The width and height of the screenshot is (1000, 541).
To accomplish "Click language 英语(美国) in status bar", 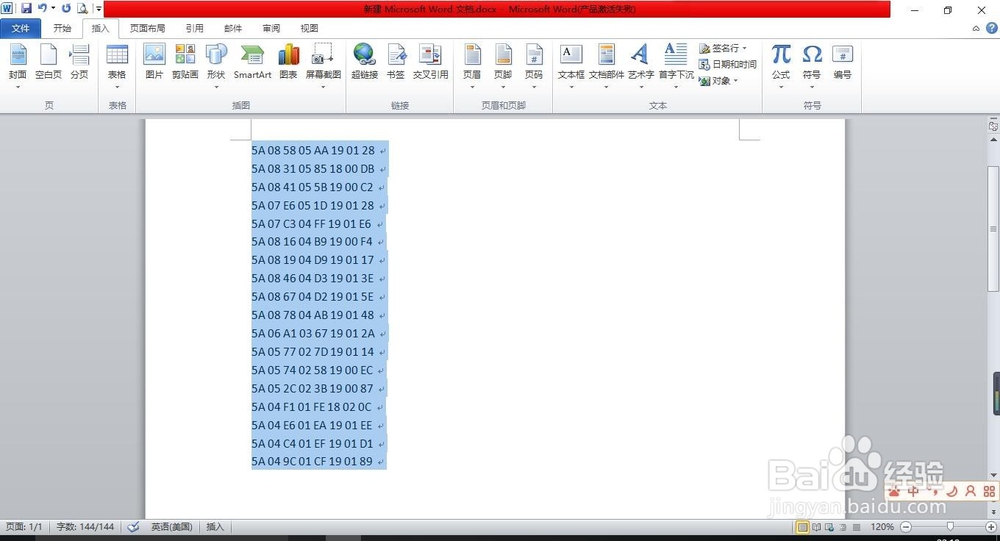I will 172,527.
